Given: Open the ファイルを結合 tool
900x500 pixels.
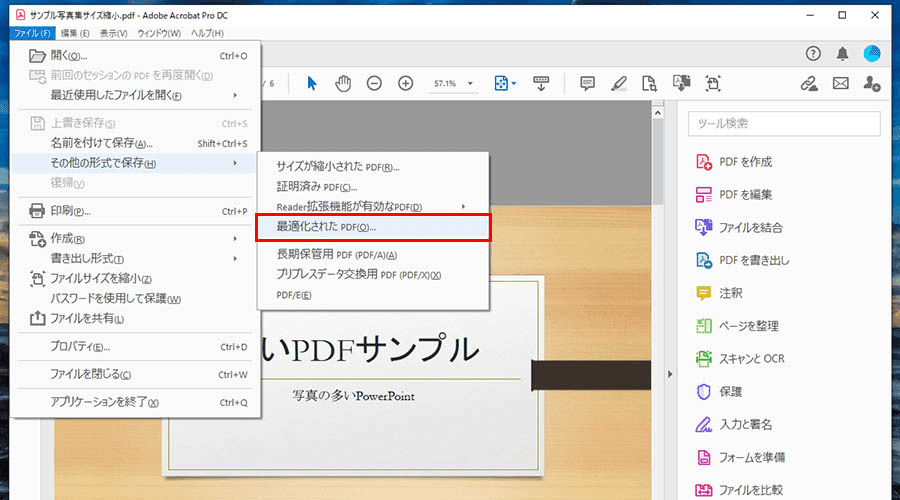Looking at the screenshot, I should tap(739, 227).
